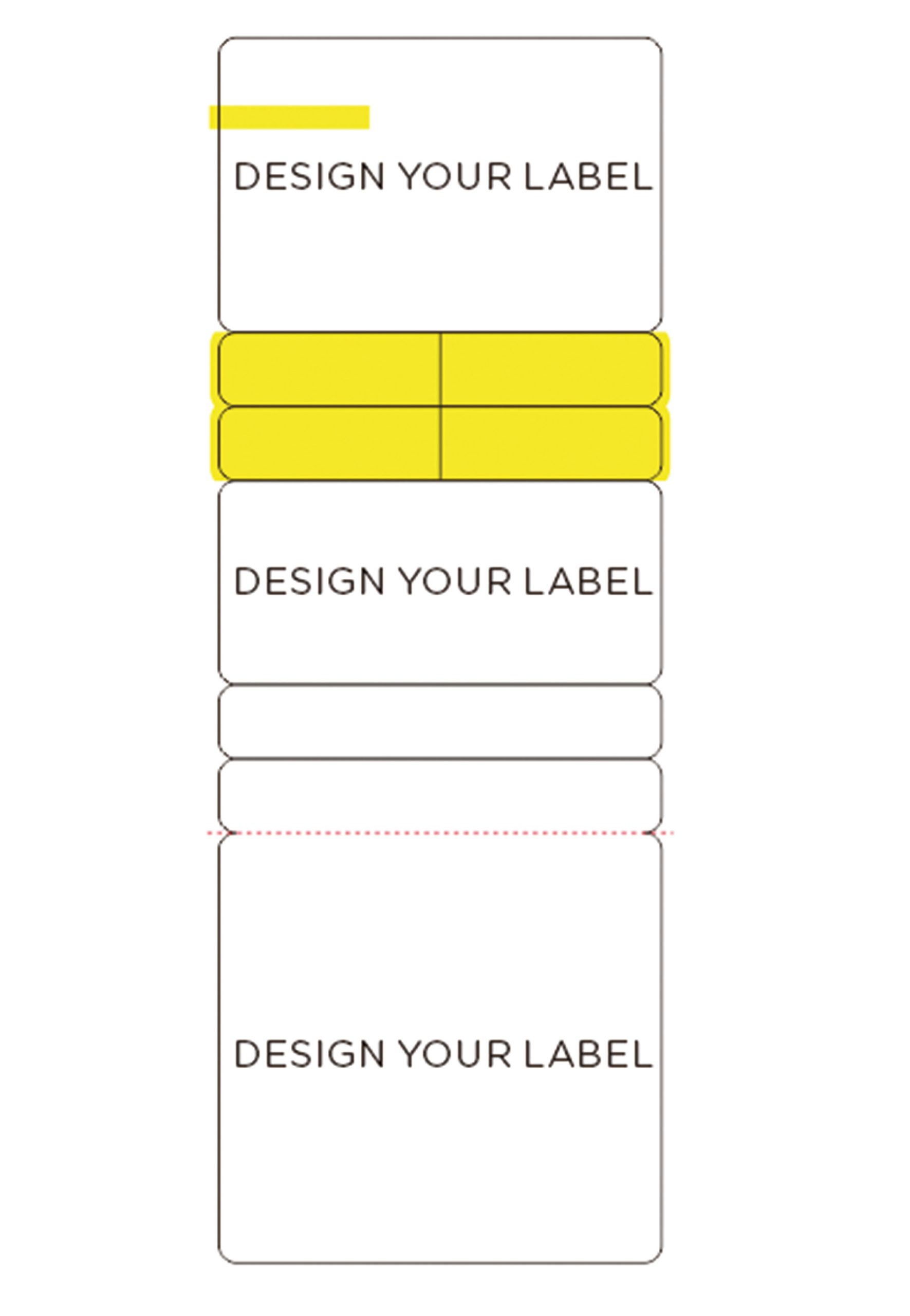Viewport: 910px width, 1316px height.
Task: Click the topmost "DESIGN YOUR LABEL" text
Action: click(443, 177)
